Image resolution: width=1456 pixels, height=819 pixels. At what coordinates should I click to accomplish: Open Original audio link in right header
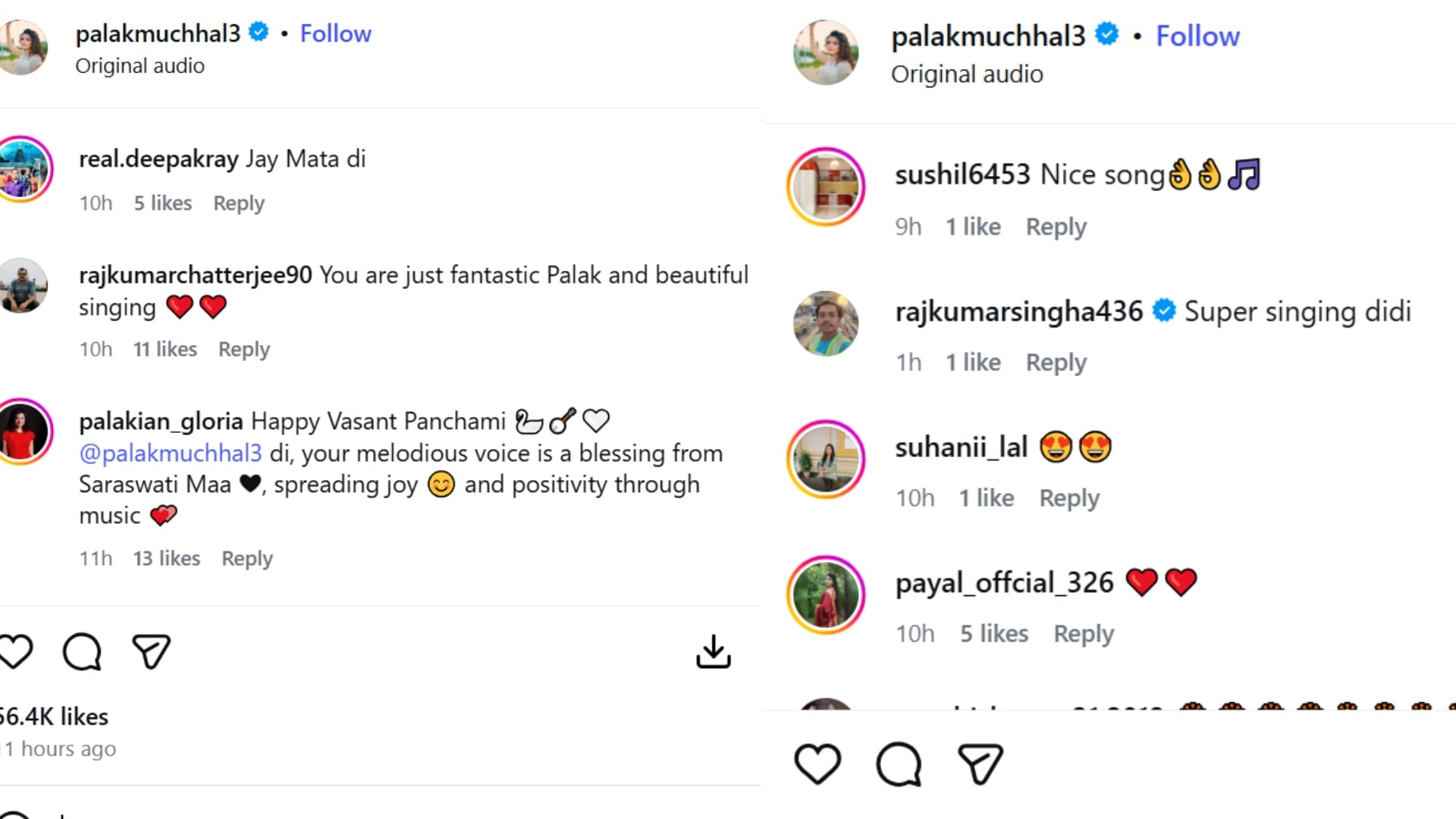tap(967, 74)
